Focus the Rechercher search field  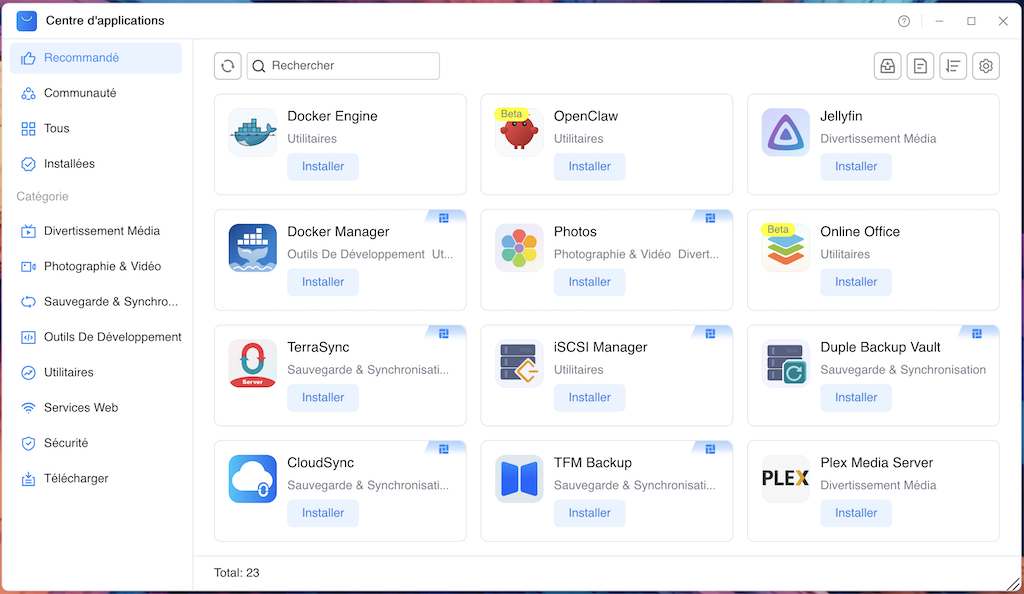click(344, 66)
